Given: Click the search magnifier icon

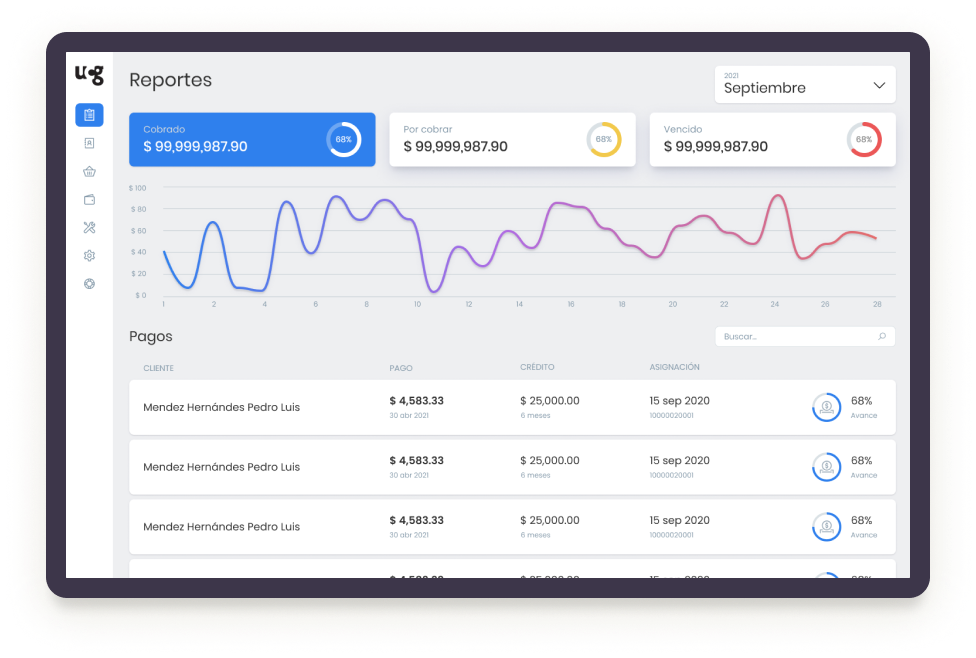Looking at the screenshot, I should pyautogui.click(x=881, y=337).
